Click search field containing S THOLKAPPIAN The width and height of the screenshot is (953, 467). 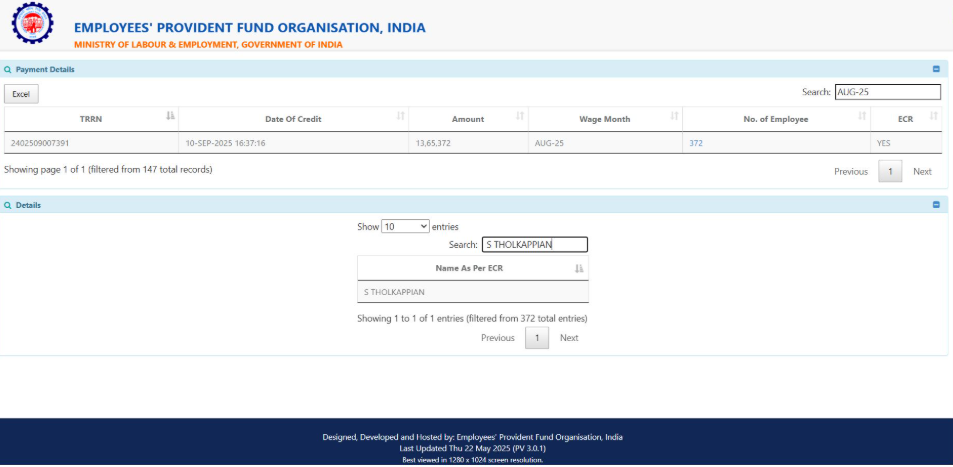[x=534, y=244]
